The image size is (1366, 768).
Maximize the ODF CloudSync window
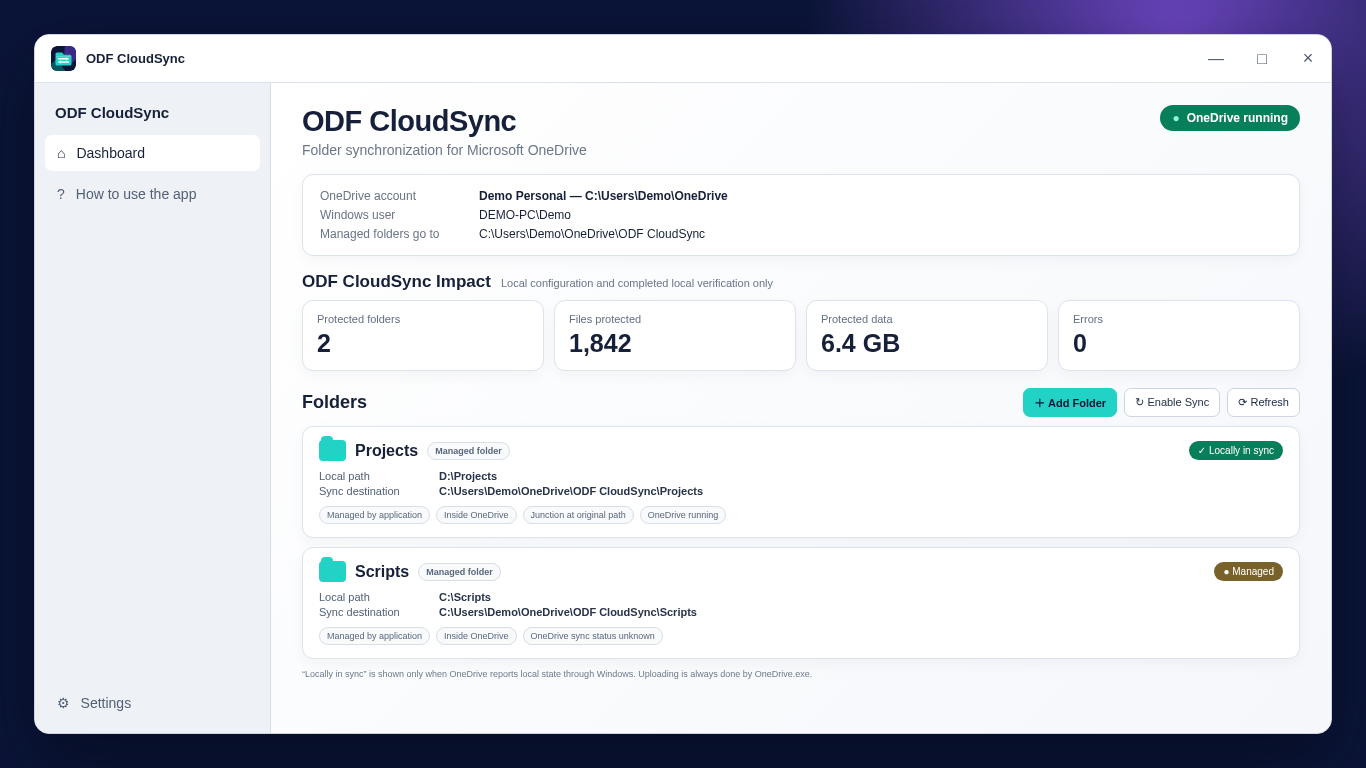[1262, 59]
